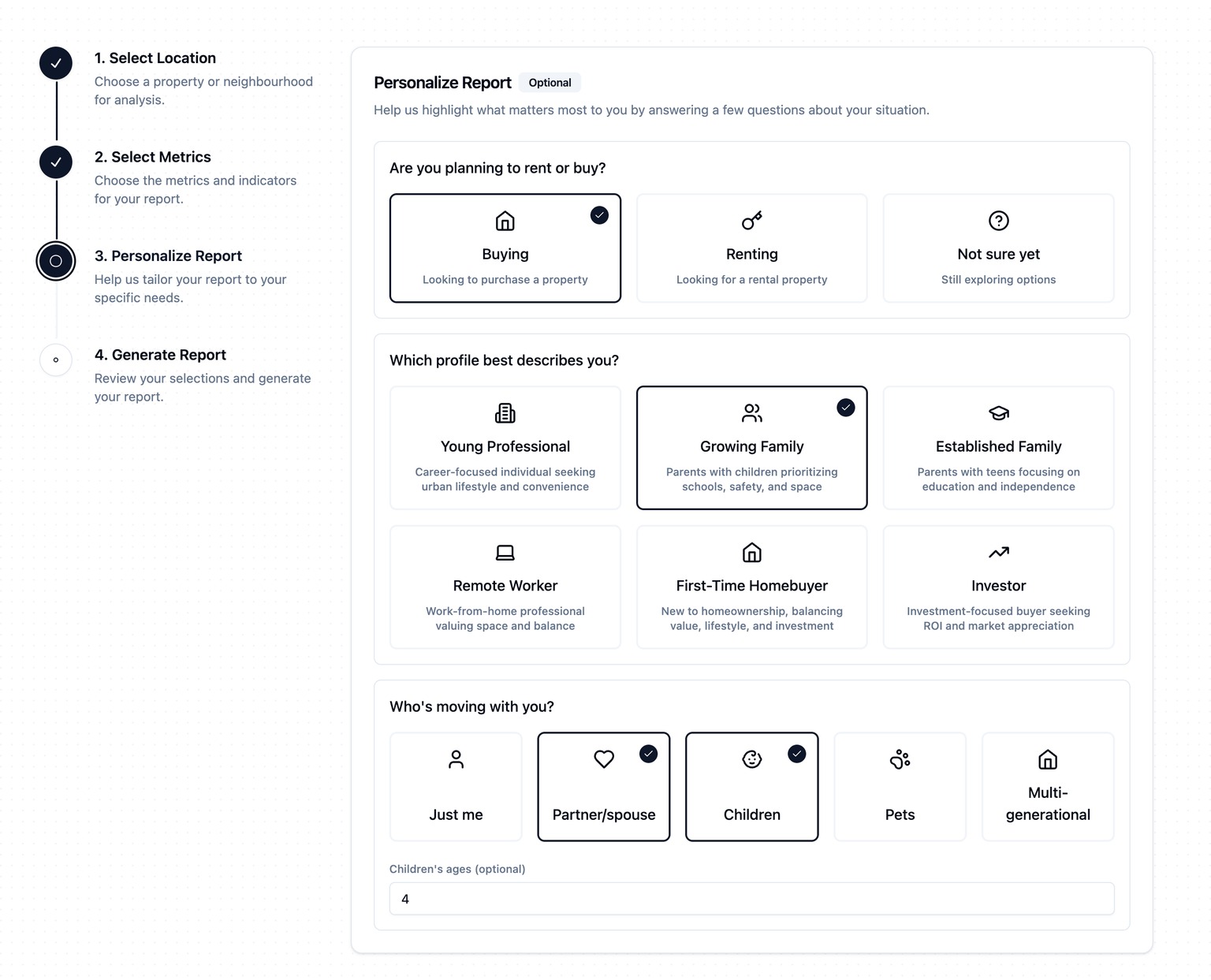
Task: Select the building icon for Young Professional
Action: (505, 412)
